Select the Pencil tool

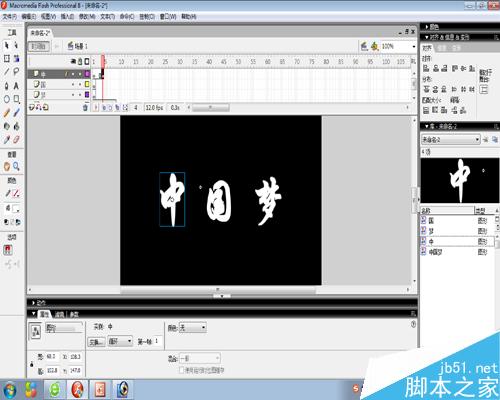[7, 113]
